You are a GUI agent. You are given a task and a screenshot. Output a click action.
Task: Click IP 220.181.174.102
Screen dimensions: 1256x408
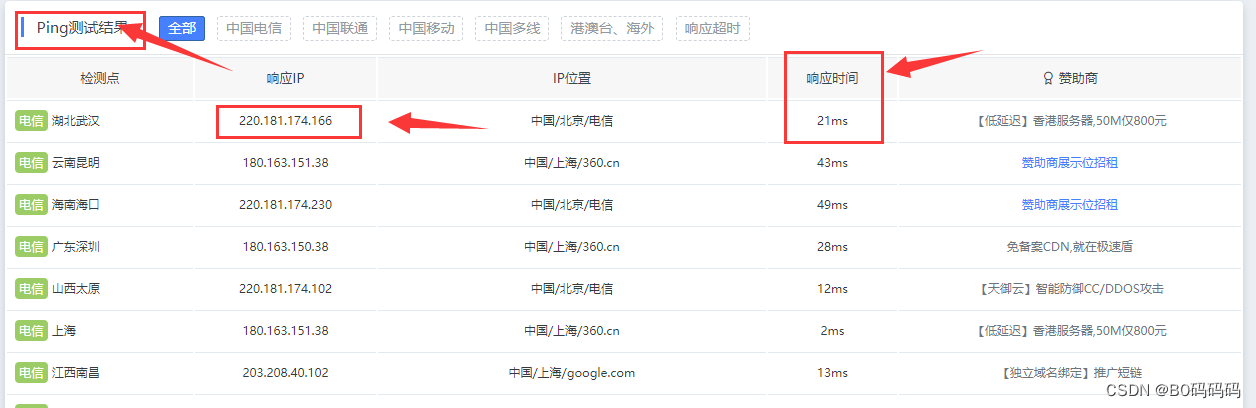285,289
